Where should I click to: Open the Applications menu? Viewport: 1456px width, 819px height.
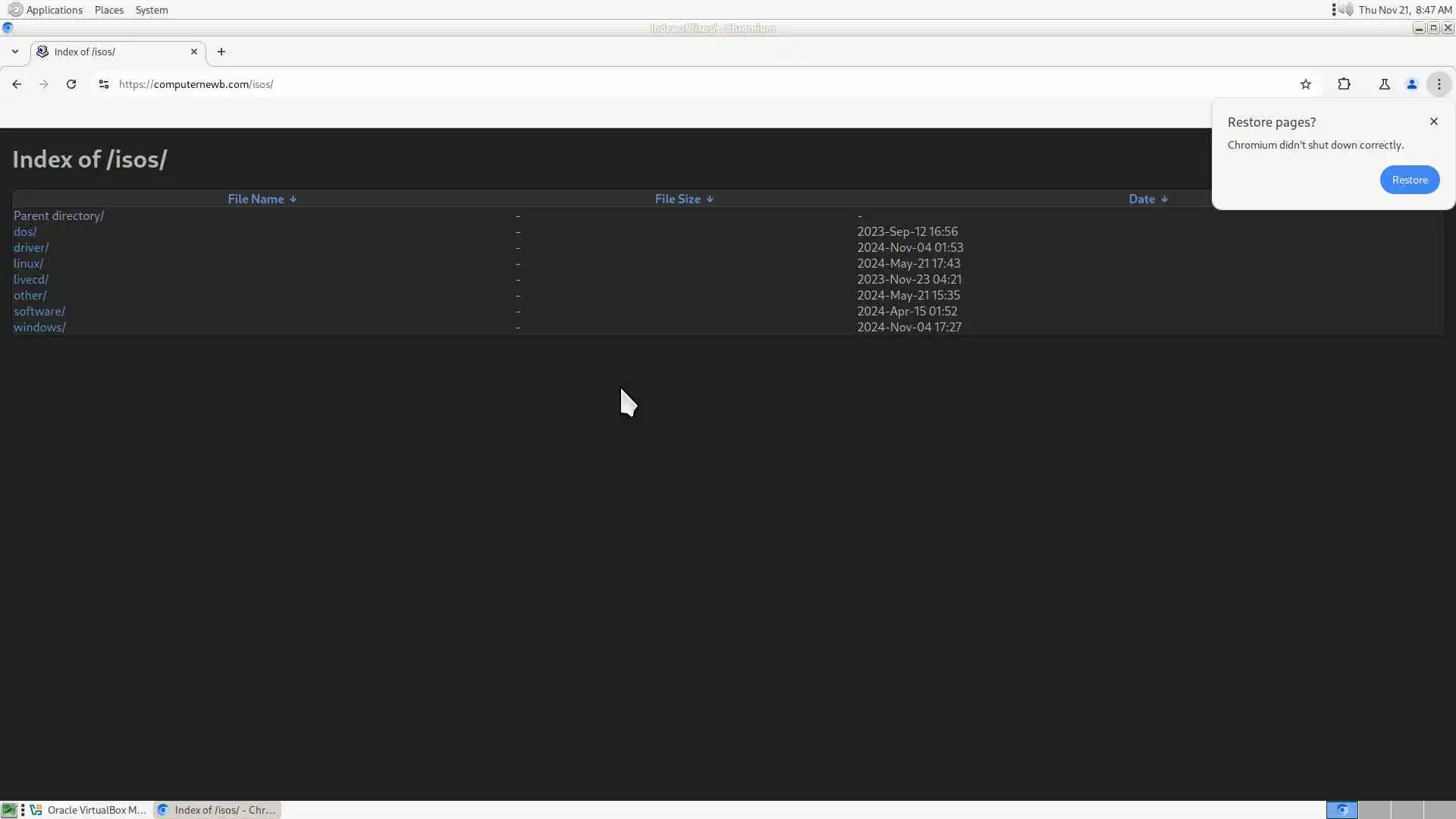pyautogui.click(x=53, y=10)
